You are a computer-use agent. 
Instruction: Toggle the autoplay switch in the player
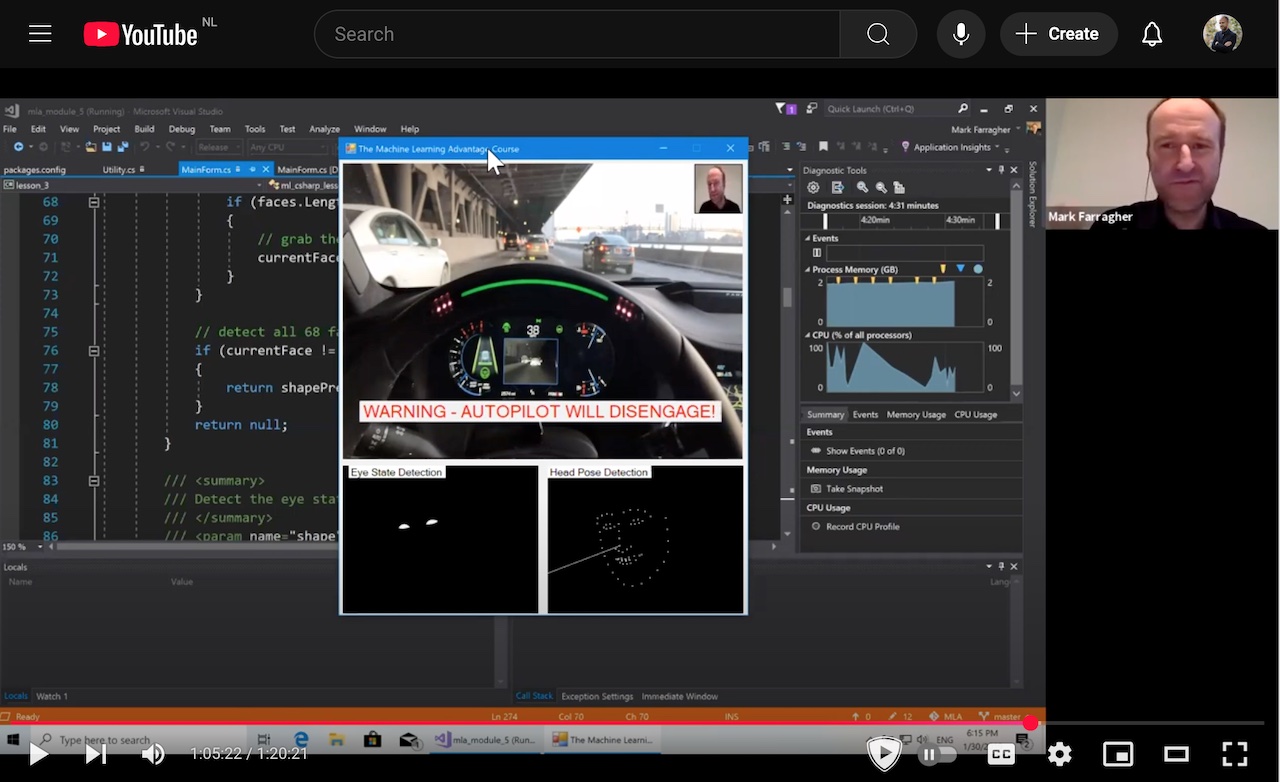click(937, 754)
